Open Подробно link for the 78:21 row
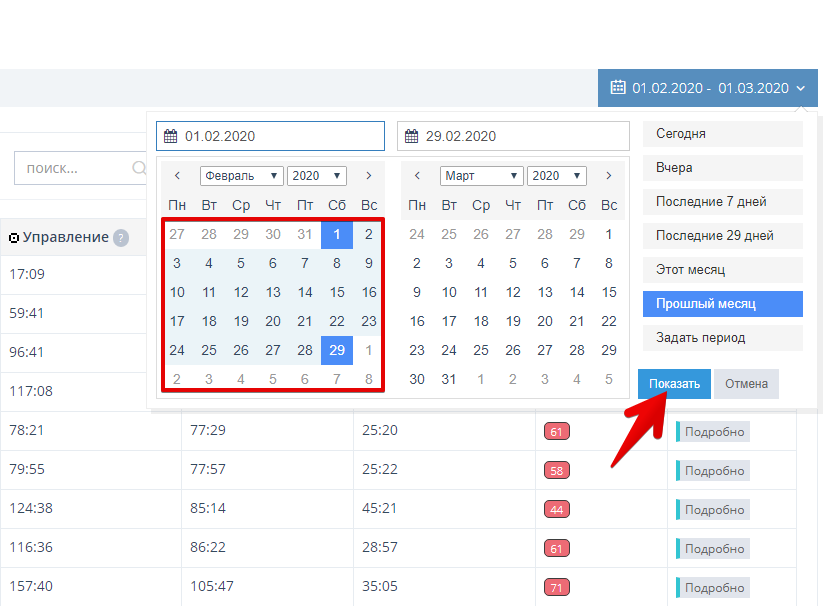The height and width of the screenshot is (606, 838). click(x=714, y=432)
